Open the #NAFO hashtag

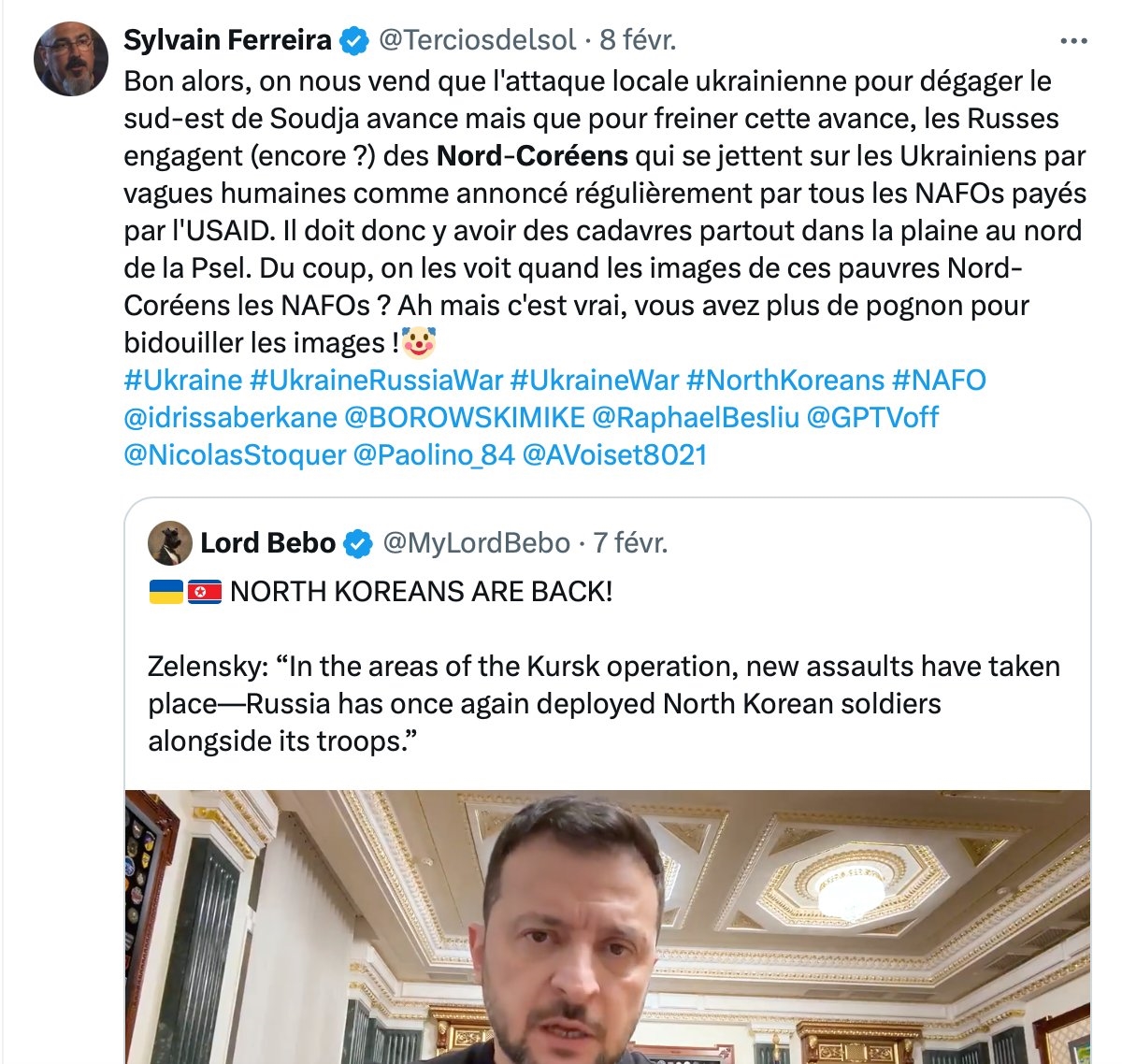(939, 381)
